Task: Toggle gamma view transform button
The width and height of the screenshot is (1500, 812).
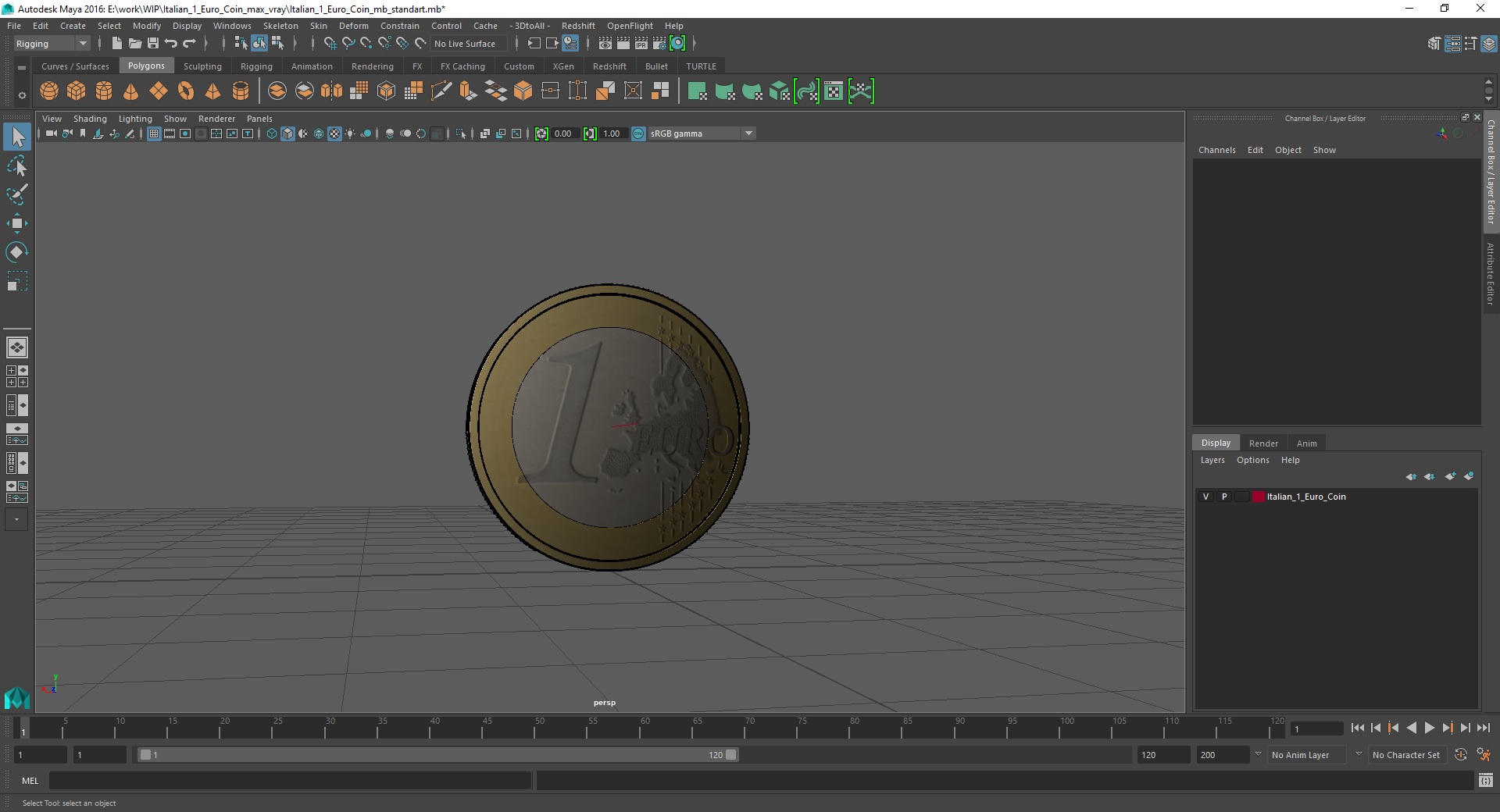Action: 638,134
